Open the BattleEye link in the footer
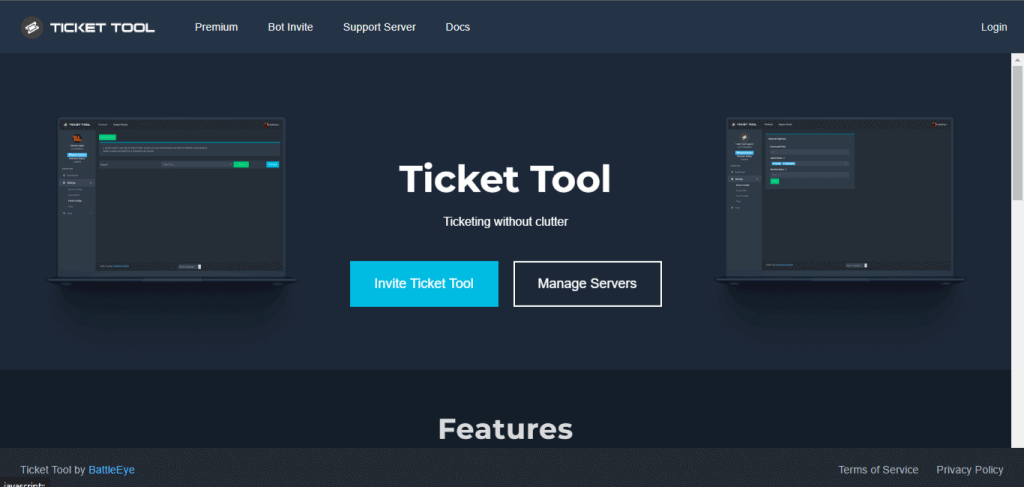Viewport: 1024px width, 487px height. [x=112, y=470]
